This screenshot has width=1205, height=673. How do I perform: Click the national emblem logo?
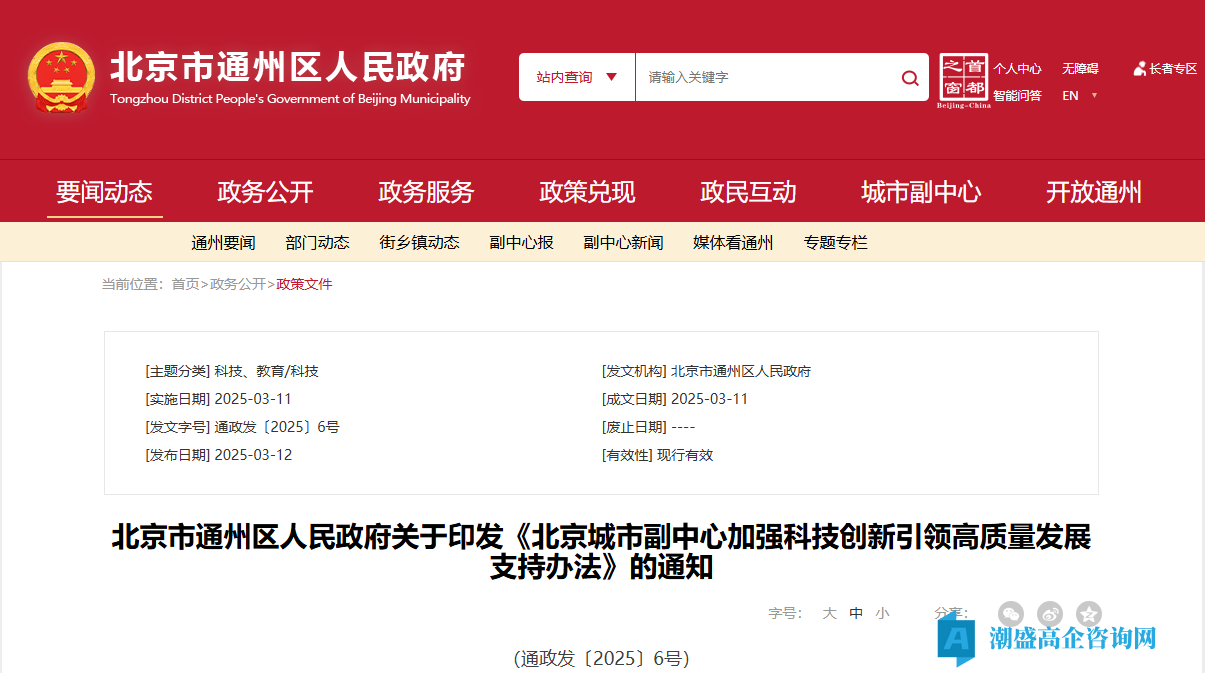62,77
